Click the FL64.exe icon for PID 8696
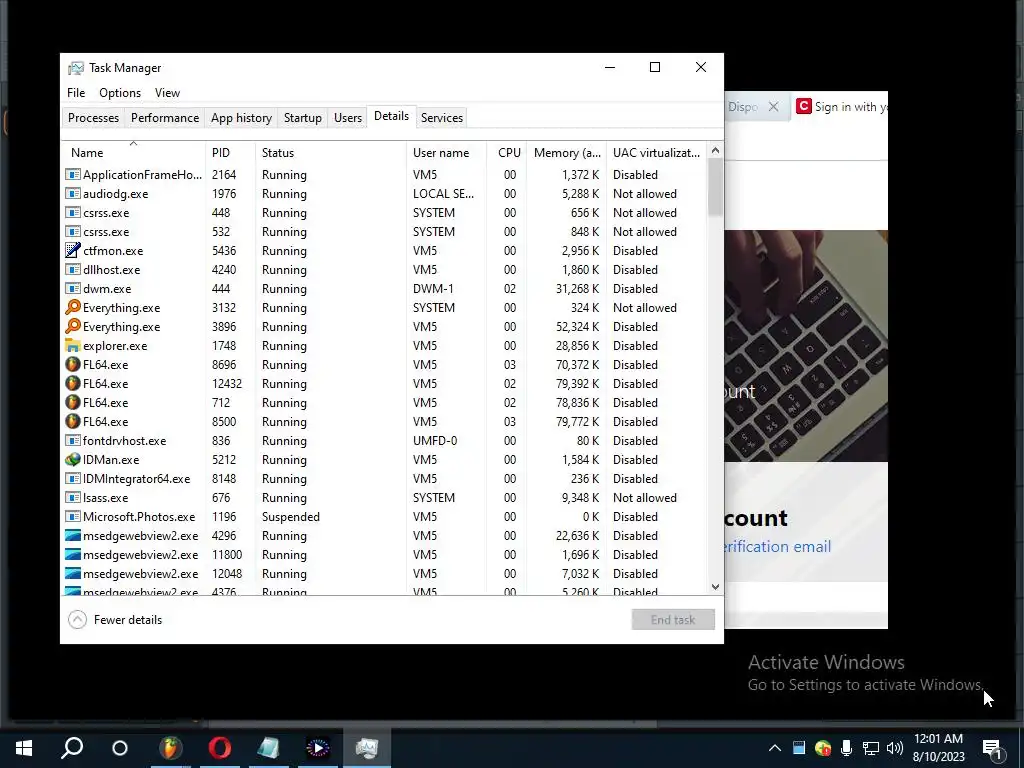The width and height of the screenshot is (1024, 768). click(72, 364)
